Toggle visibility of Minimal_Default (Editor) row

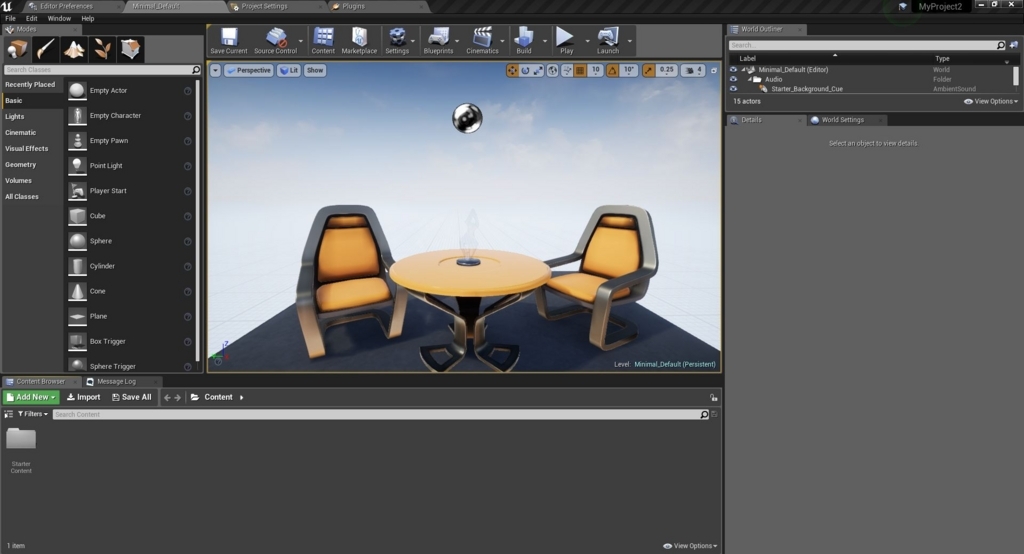click(733, 69)
